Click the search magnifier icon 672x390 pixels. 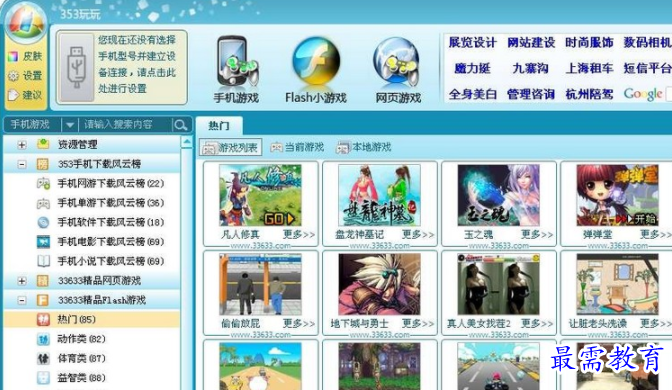point(180,125)
